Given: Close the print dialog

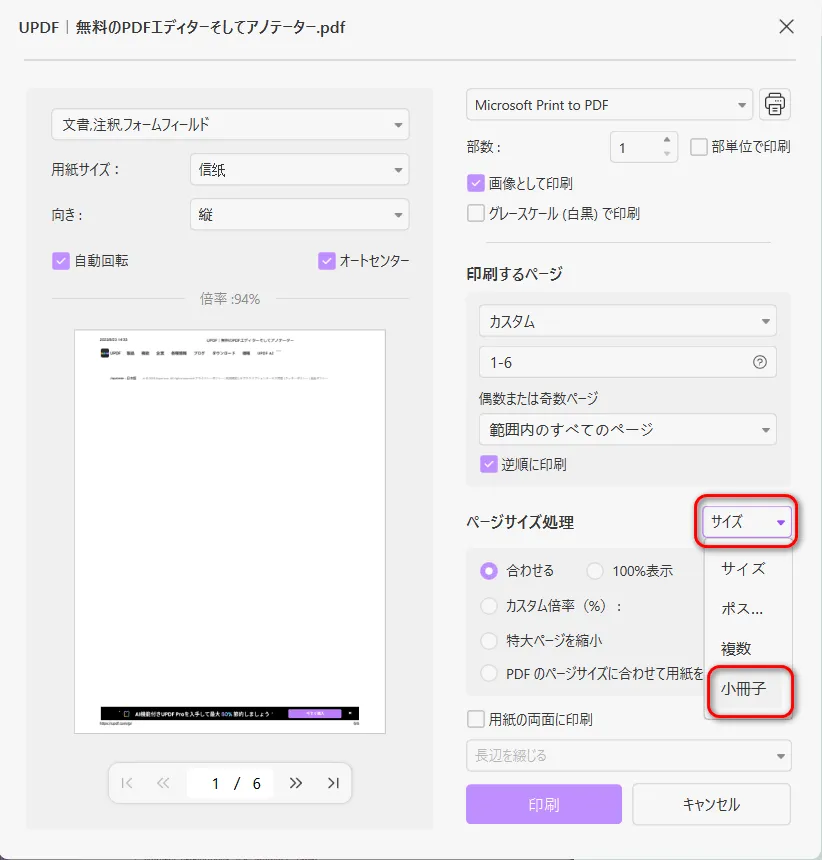Looking at the screenshot, I should [x=786, y=26].
